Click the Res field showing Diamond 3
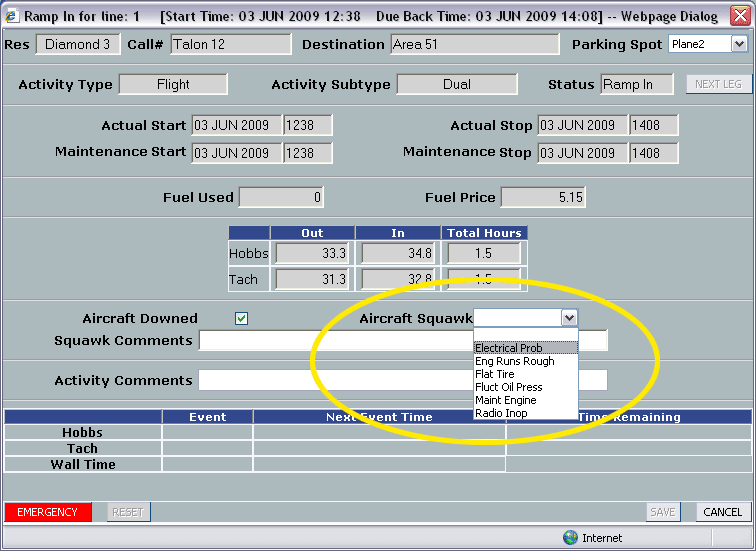Image resolution: width=756 pixels, height=551 pixels. tap(78, 44)
